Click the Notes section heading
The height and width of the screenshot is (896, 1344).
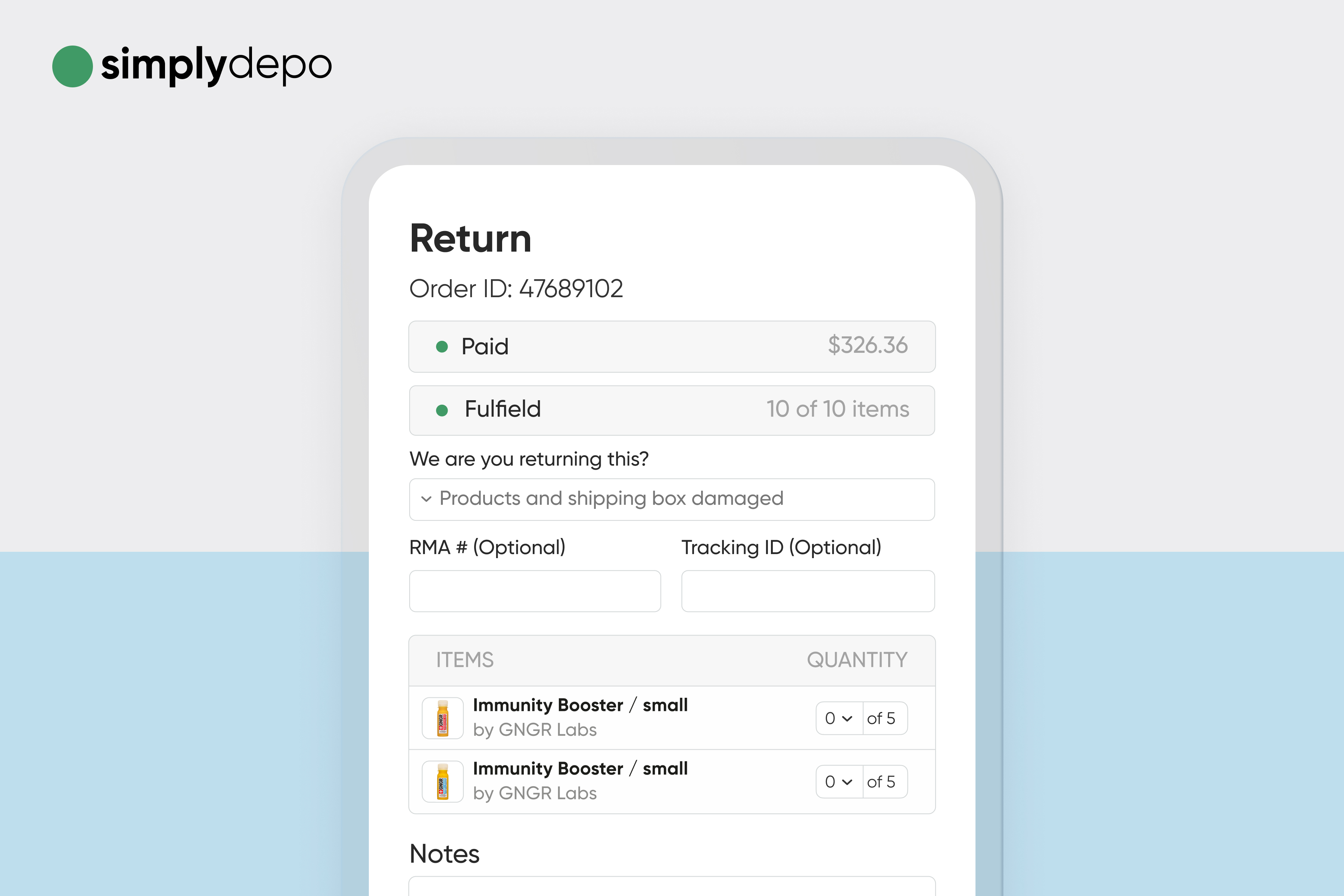click(449, 855)
